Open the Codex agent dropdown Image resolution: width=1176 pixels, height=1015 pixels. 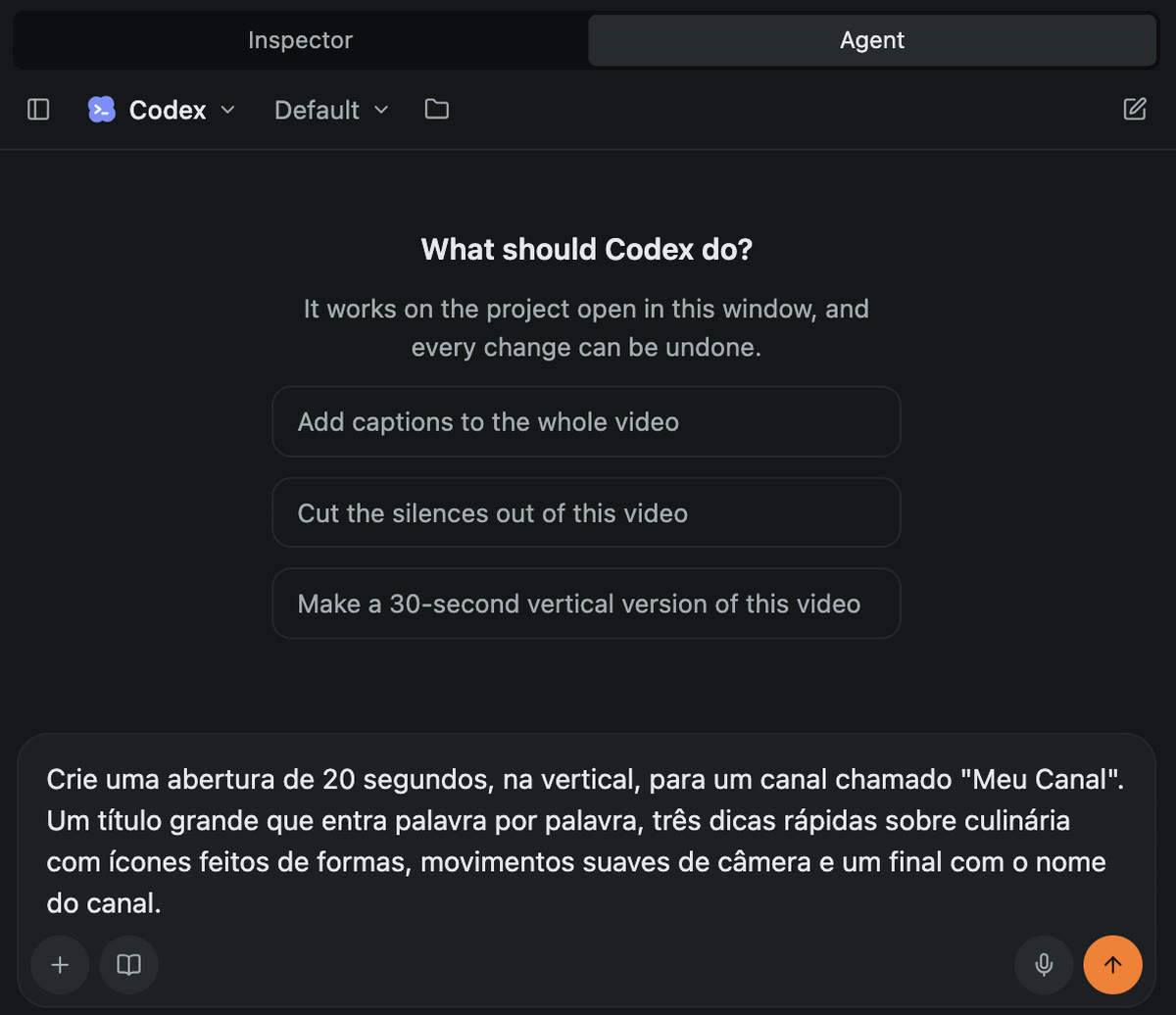click(x=162, y=110)
